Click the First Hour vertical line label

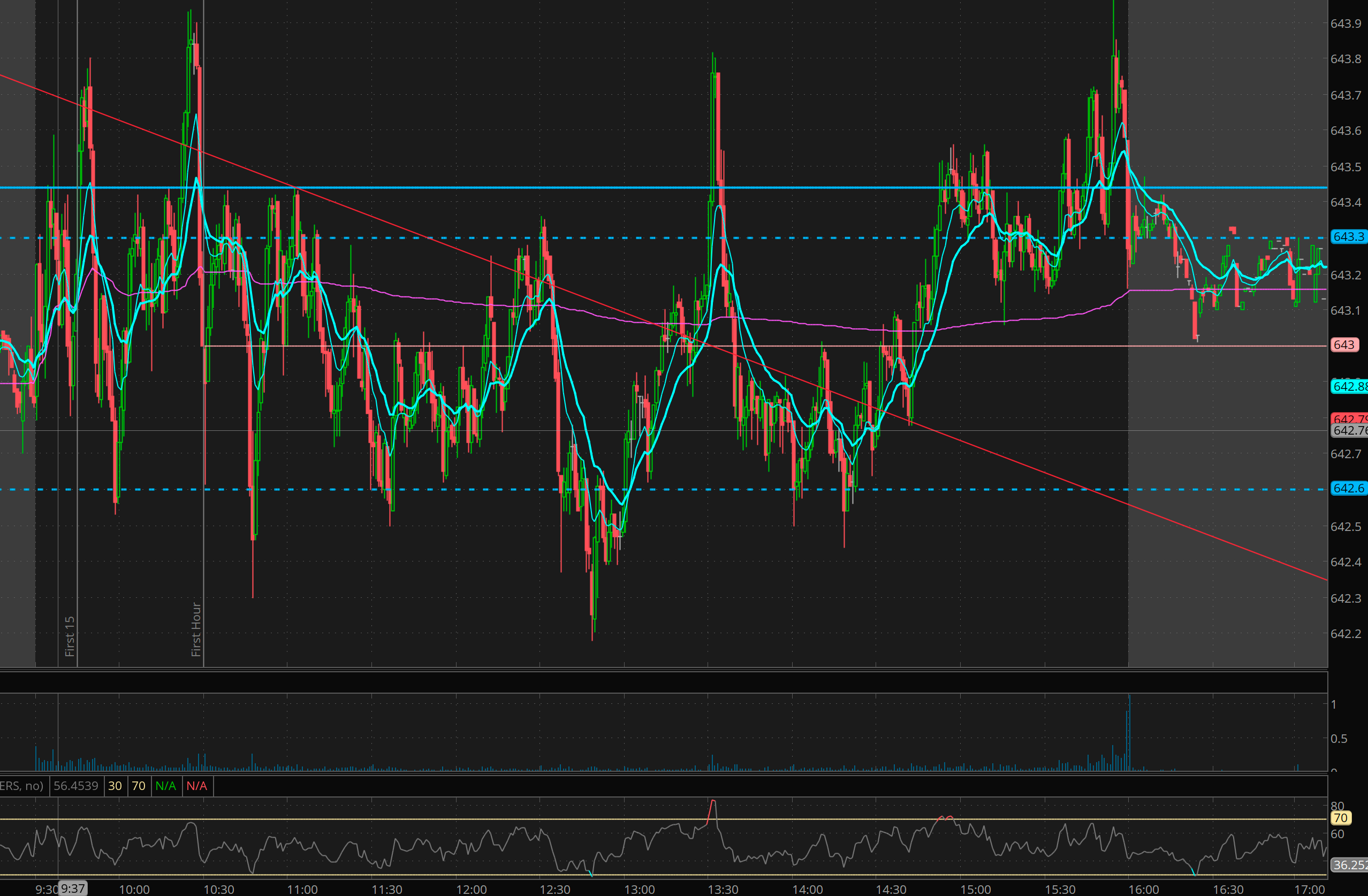click(x=196, y=629)
